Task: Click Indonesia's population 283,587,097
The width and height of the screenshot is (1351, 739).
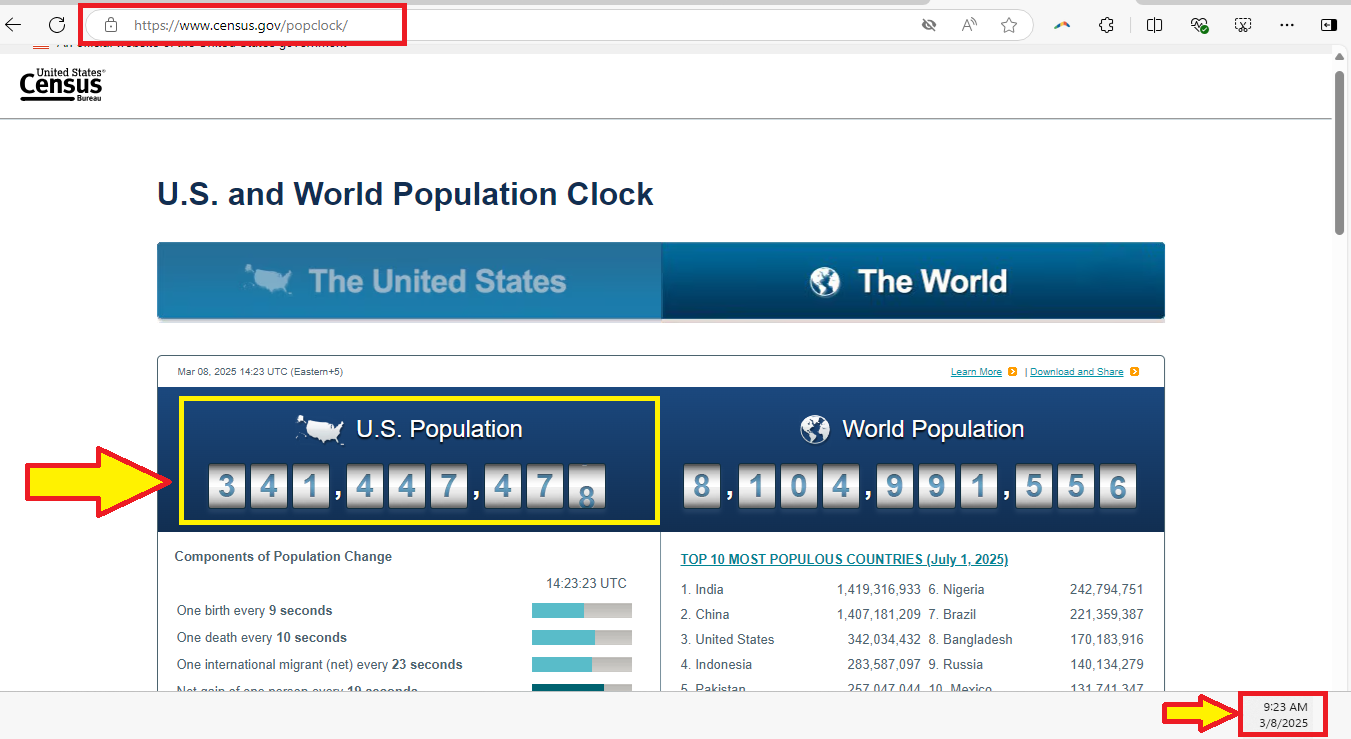Action: (x=884, y=665)
